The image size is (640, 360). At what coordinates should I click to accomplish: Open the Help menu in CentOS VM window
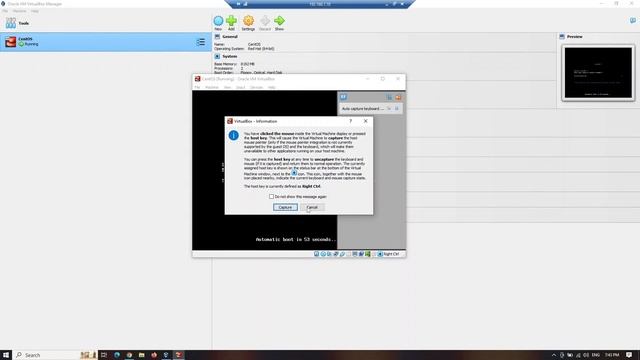coord(272,87)
